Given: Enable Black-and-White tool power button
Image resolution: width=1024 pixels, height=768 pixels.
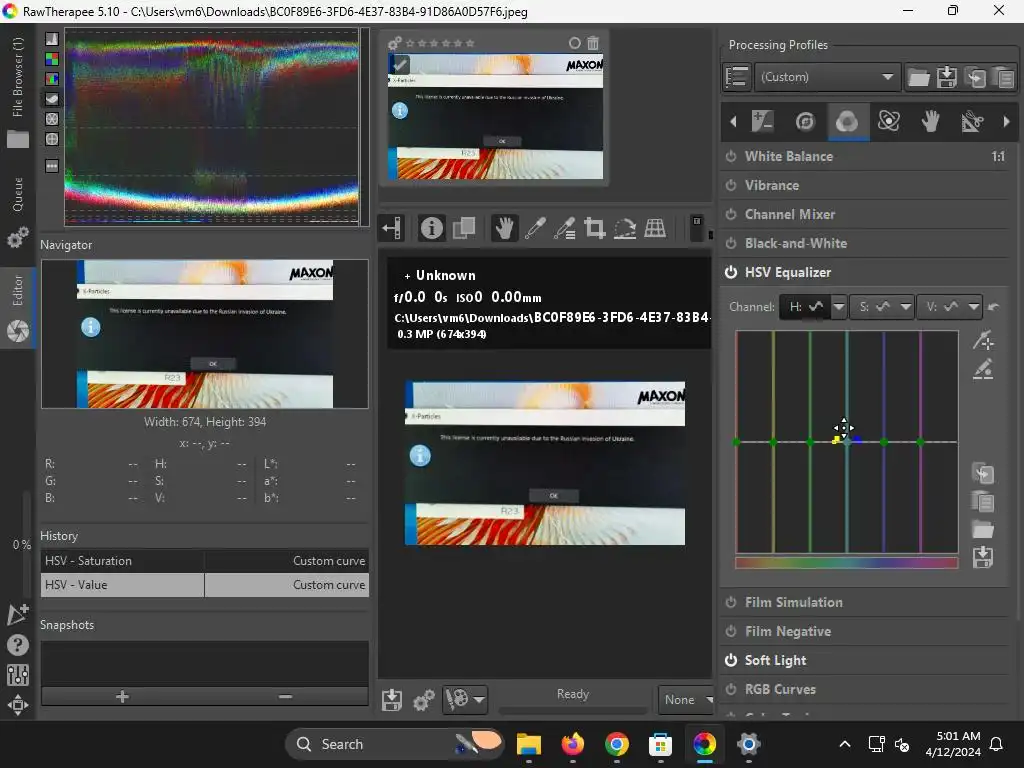Looking at the screenshot, I should 731,243.
